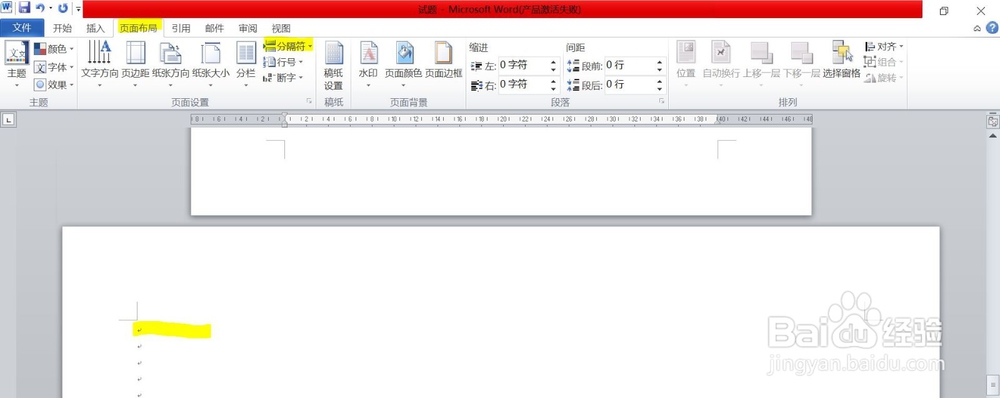Viewport: 1000px width, 398px height.
Task: Open the 页面设置 dialog launcher
Action: pos(309,101)
